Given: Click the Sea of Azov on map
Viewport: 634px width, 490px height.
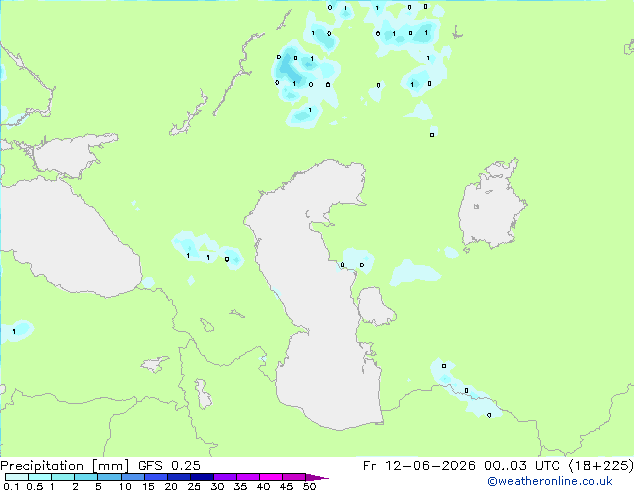Looking at the screenshot, I should [69, 156].
